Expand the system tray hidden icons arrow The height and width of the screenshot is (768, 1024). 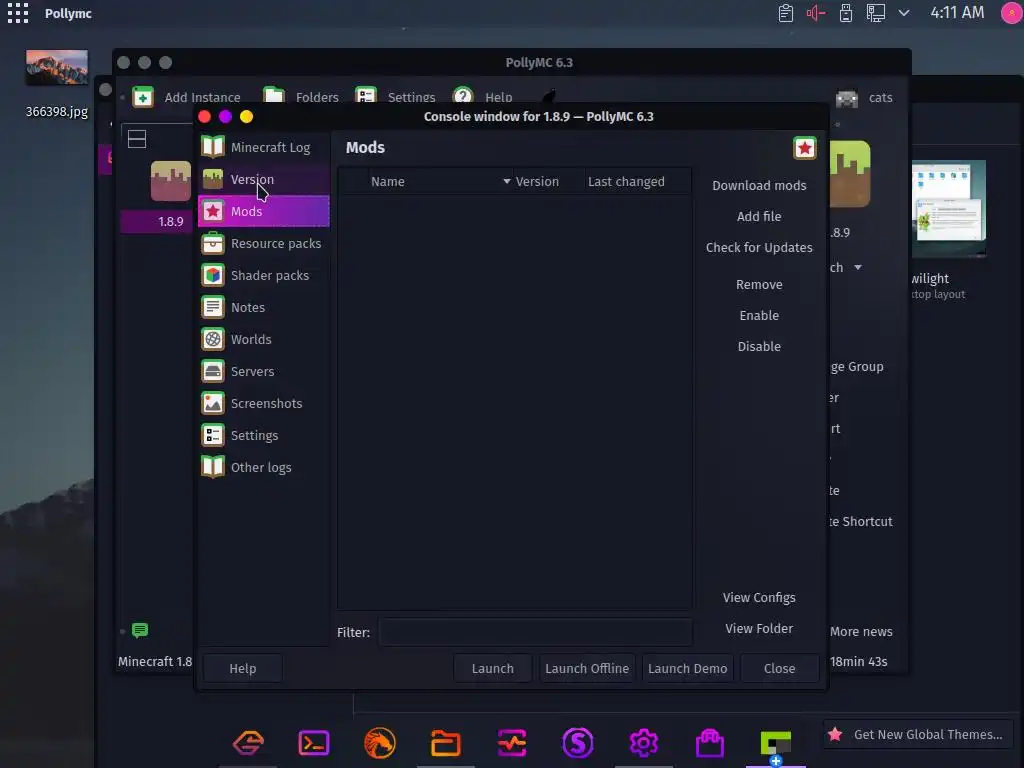pyautogui.click(x=904, y=13)
